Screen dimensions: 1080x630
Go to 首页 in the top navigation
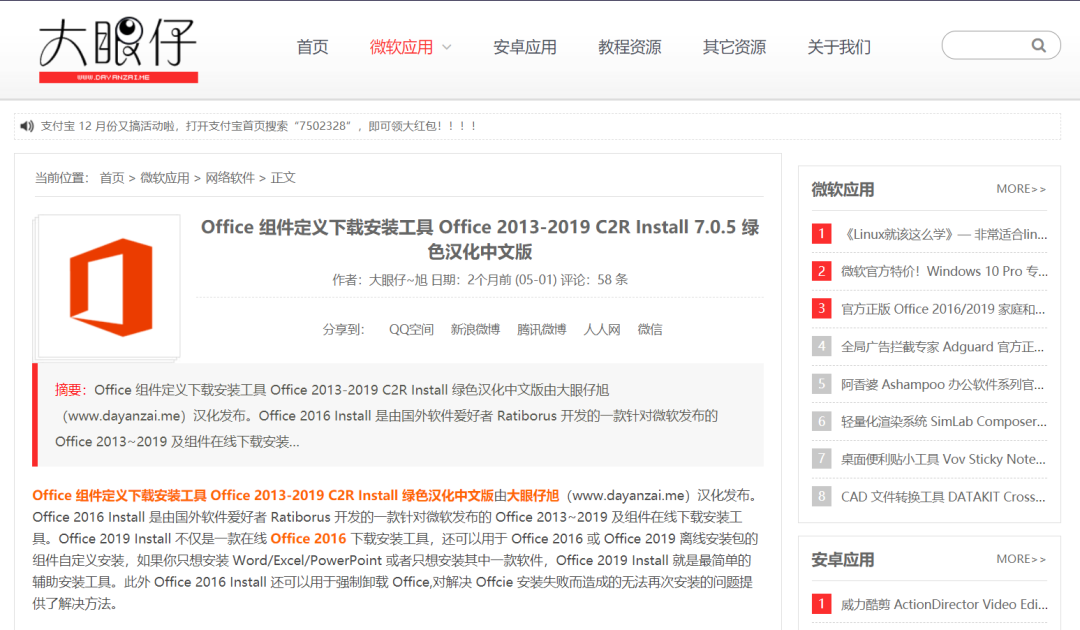click(x=312, y=47)
